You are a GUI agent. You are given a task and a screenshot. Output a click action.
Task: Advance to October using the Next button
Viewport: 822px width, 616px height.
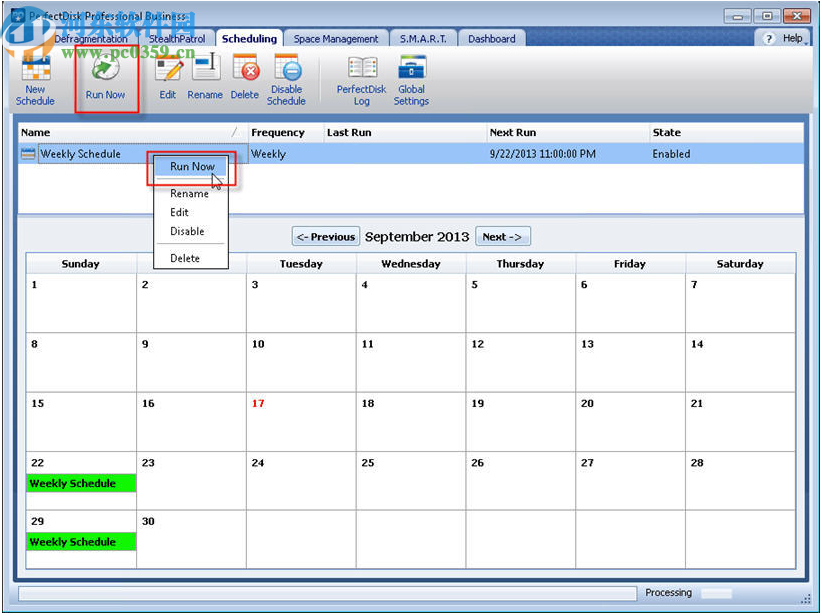(503, 236)
